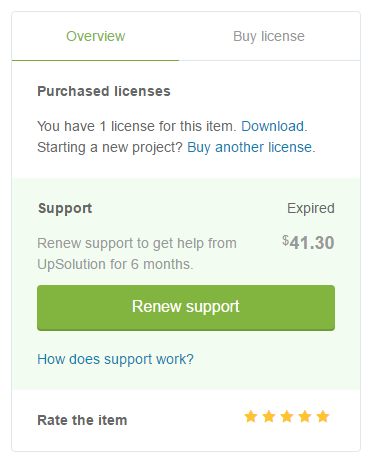This screenshot has width=373, height=464.
Task: Switch to the Overview tab
Action: (95, 36)
